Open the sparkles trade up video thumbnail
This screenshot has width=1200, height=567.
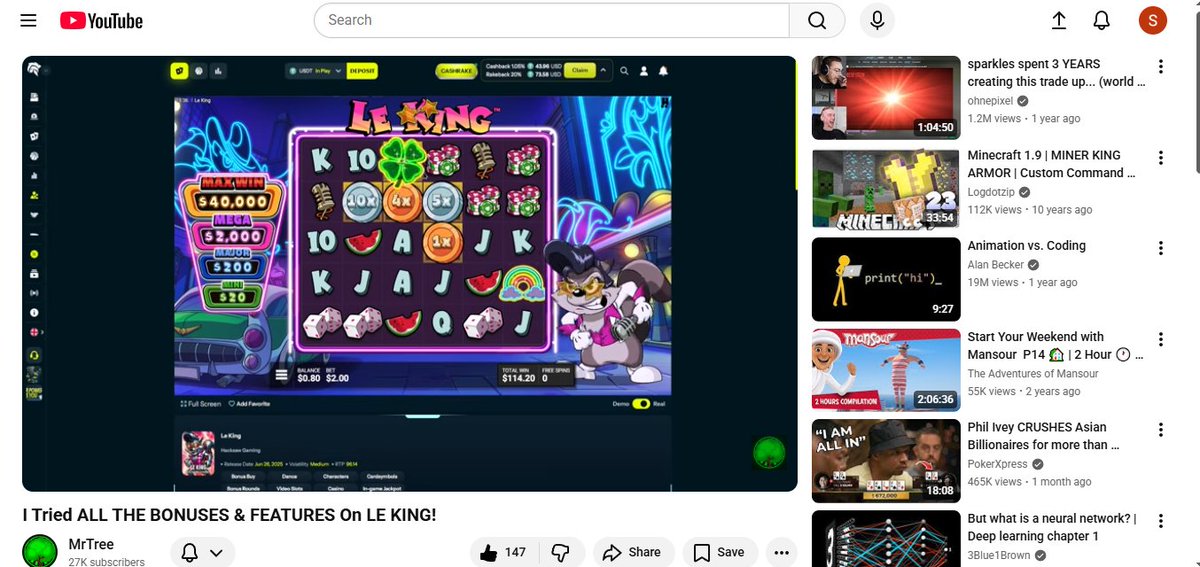885,97
